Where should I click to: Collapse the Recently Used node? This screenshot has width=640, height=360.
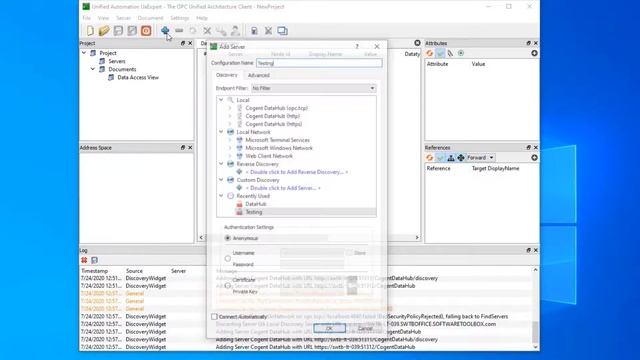[x=221, y=196]
